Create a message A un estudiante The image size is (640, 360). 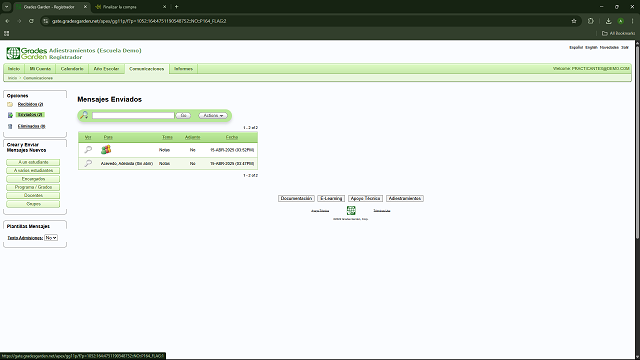click(x=33, y=162)
